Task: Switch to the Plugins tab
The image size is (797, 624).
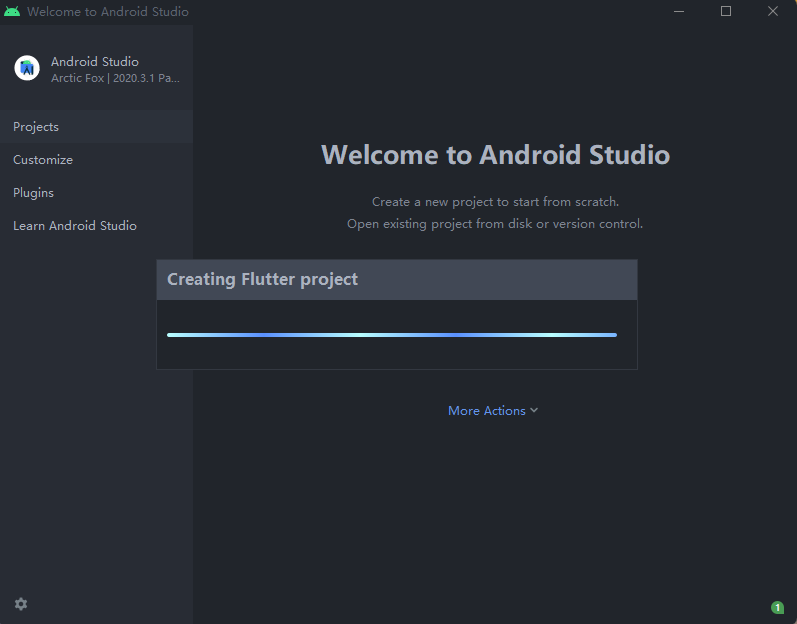Action: (97, 193)
